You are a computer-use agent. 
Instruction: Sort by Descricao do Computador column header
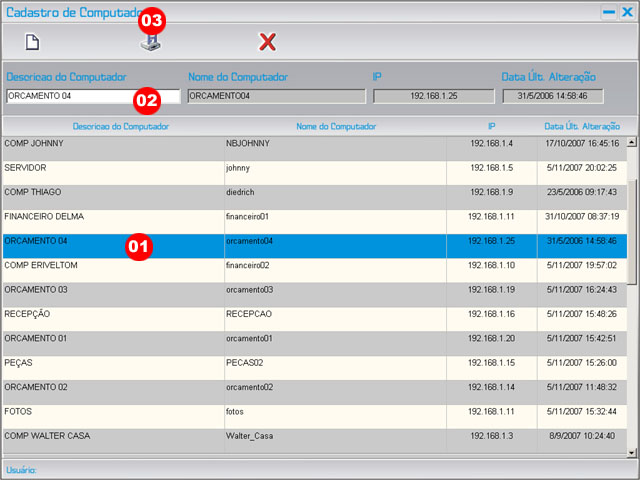pos(120,127)
